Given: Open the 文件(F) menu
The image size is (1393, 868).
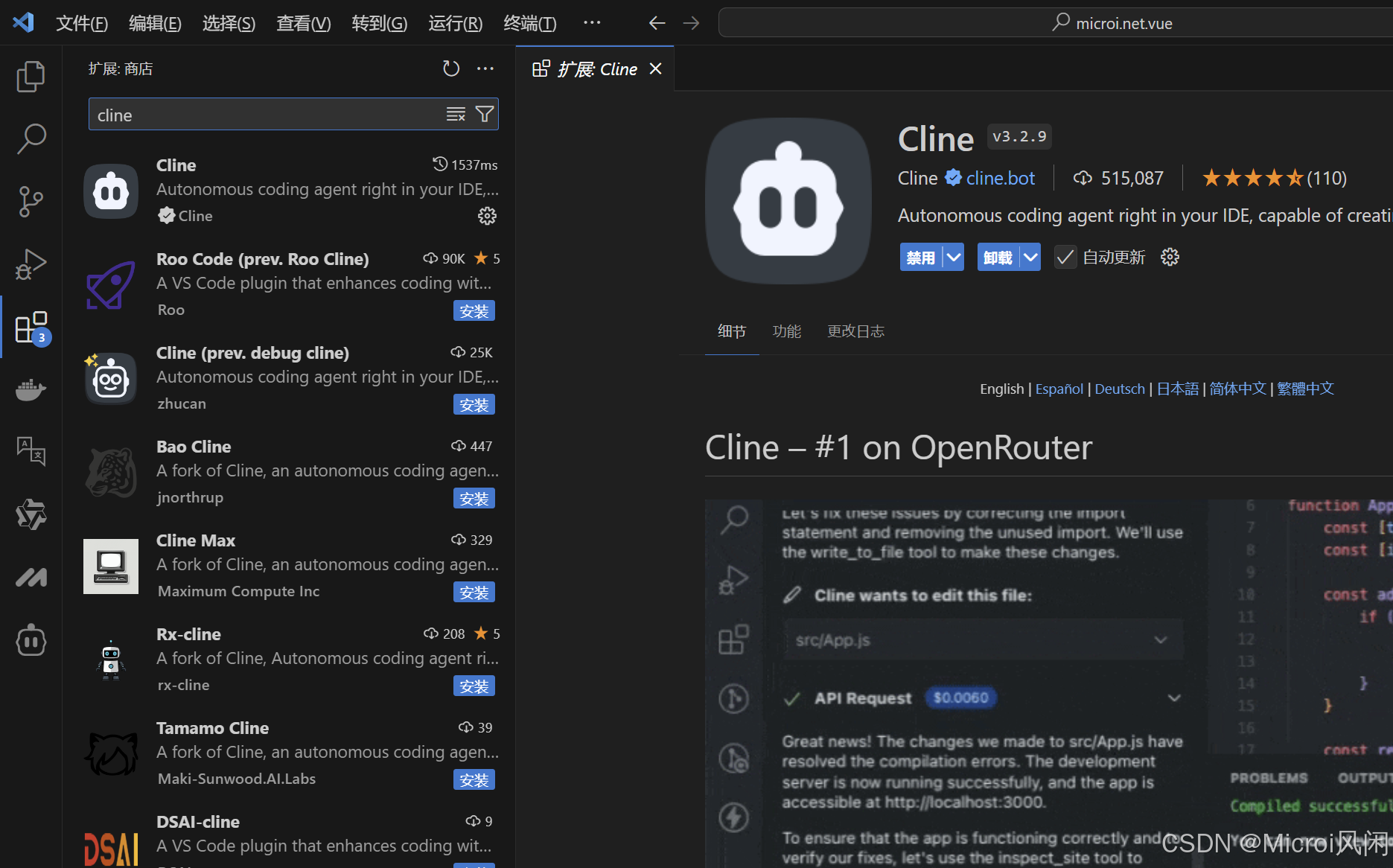Looking at the screenshot, I should pos(82,23).
